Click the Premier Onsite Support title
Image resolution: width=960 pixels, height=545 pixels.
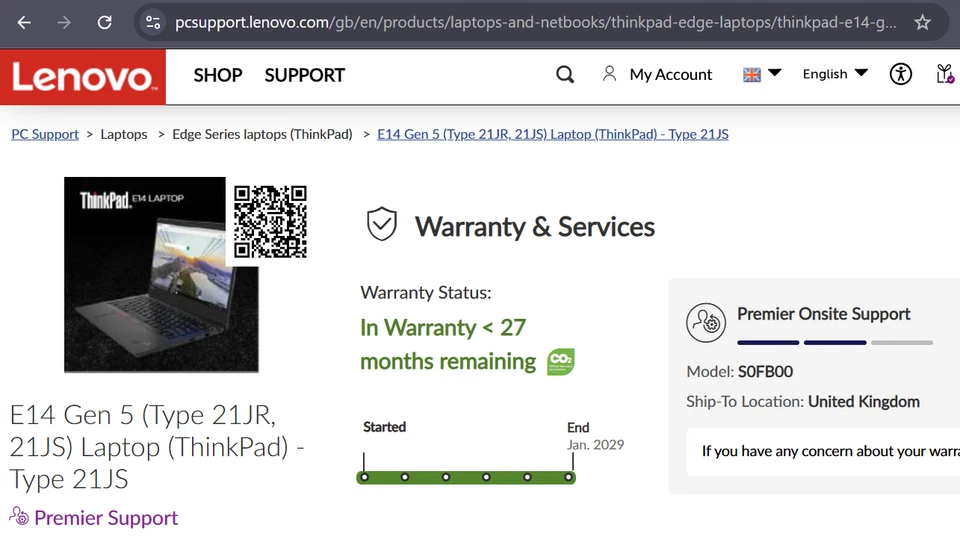[x=823, y=314]
